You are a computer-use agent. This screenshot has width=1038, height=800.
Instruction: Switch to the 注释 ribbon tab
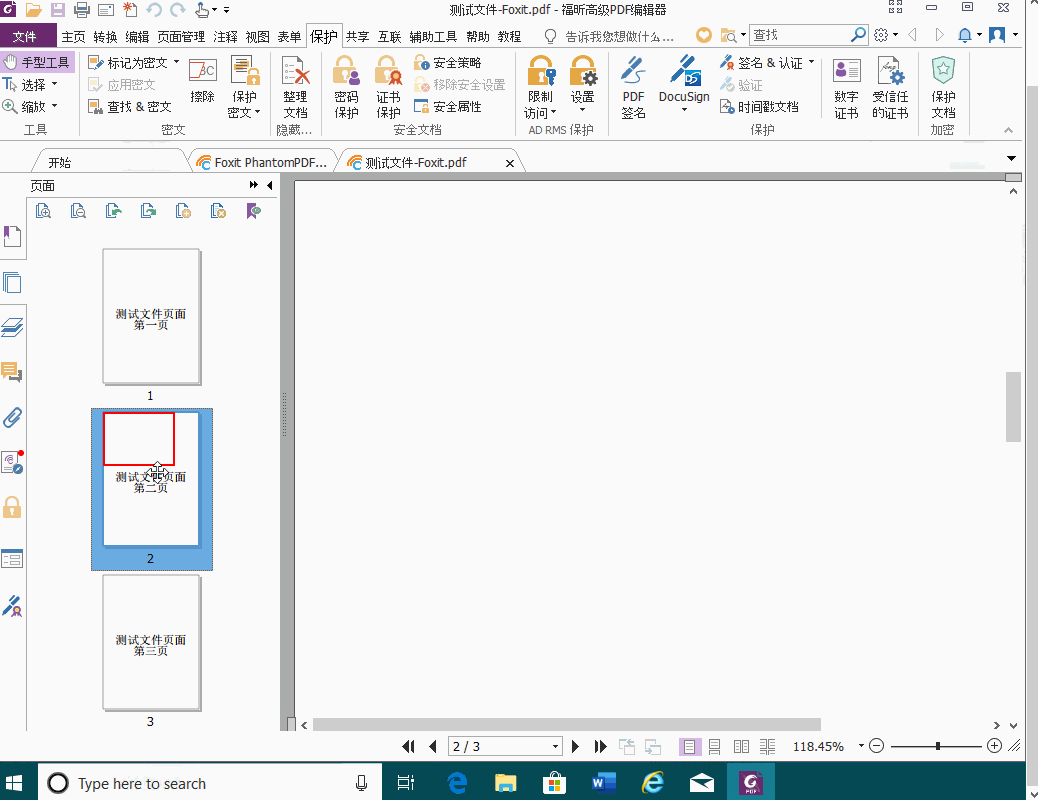(x=225, y=36)
